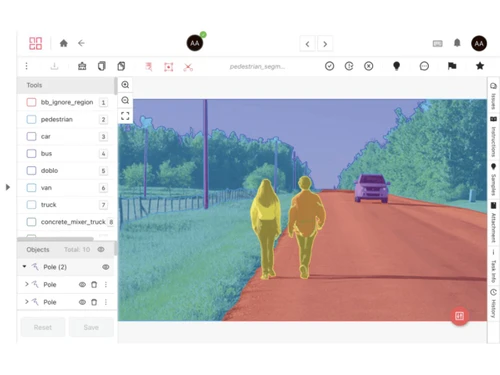Click the Tools panel header

pos(66,85)
